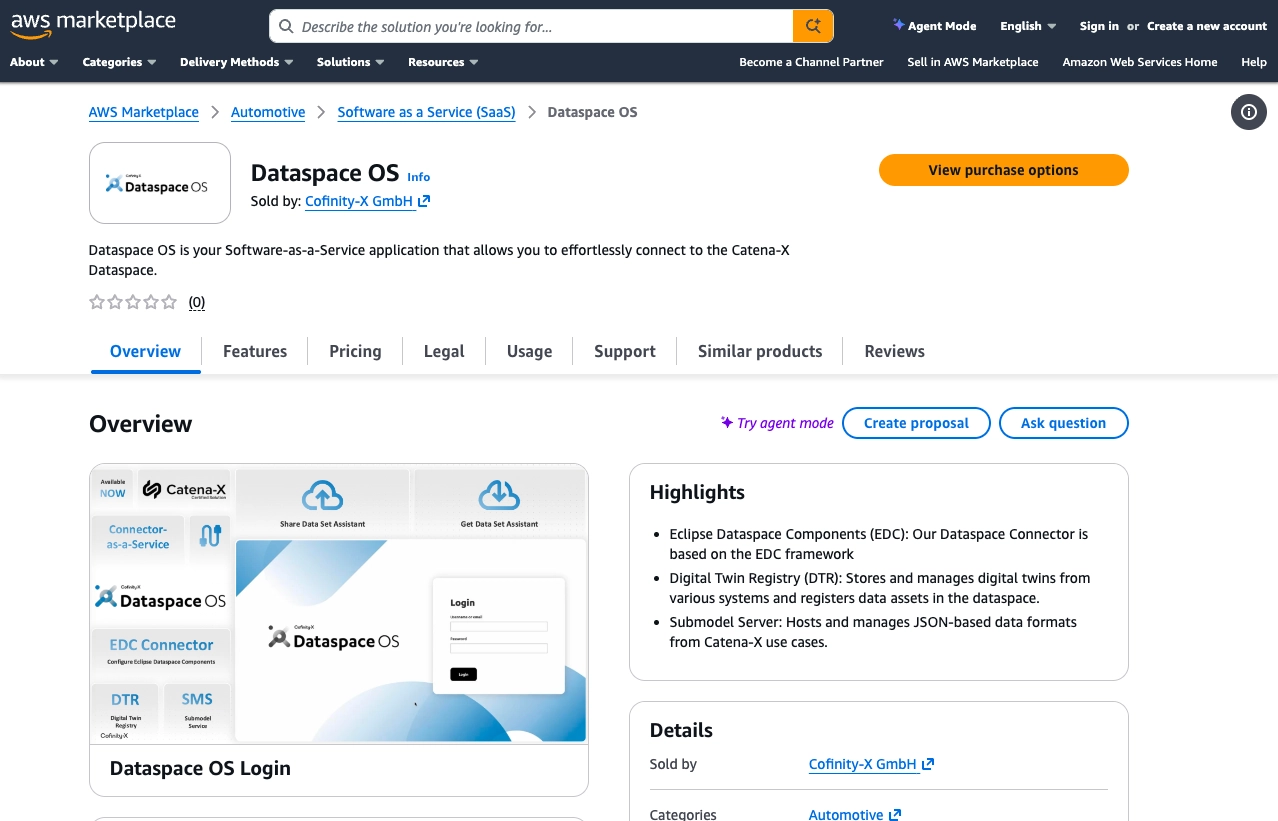1278x821 pixels.
Task: Click the Ask question button
Action: (1063, 423)
